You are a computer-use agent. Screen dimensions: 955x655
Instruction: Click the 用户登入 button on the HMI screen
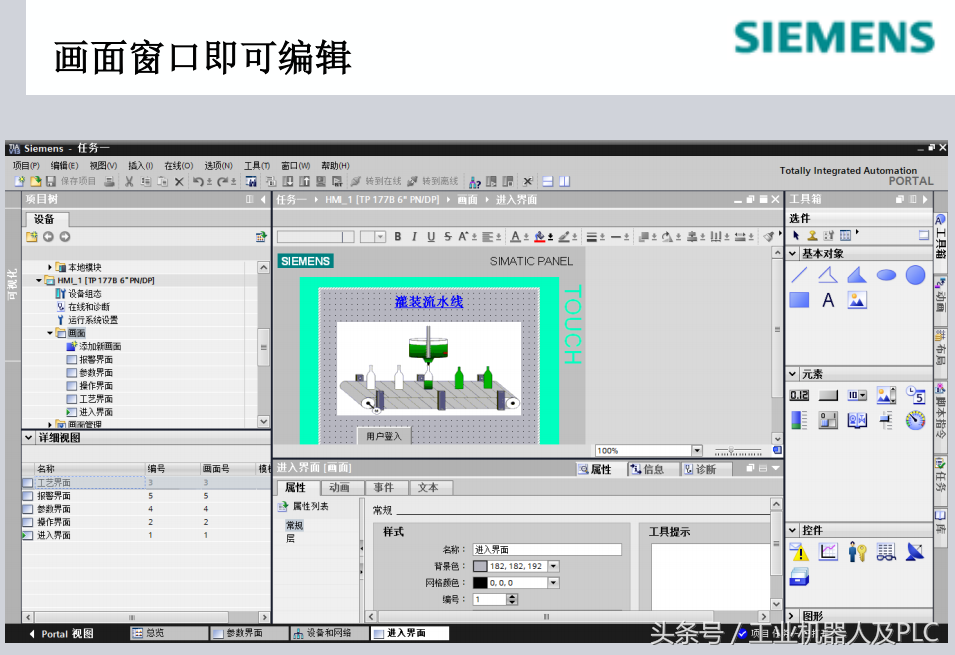click(384, 437)
